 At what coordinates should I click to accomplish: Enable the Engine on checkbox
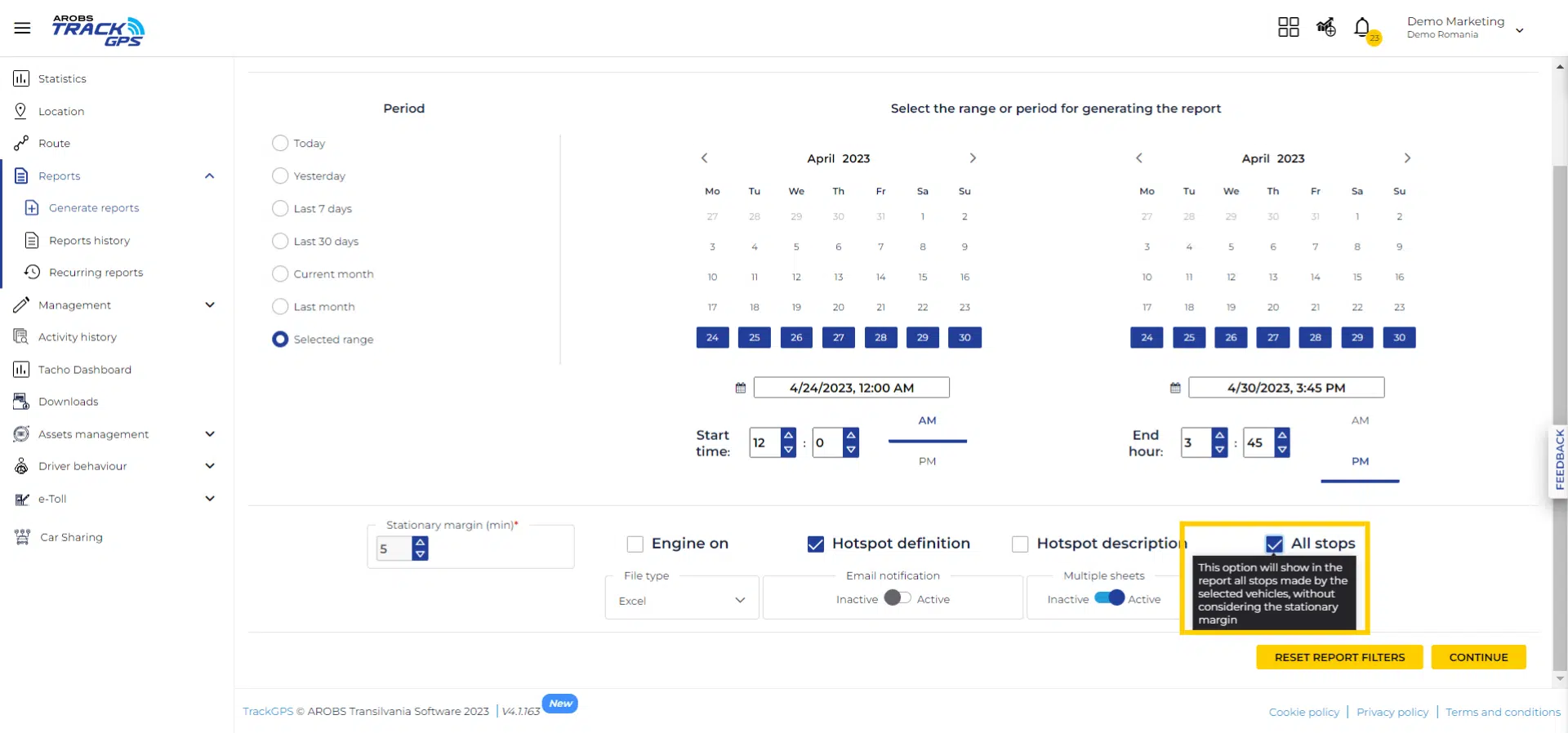(x=635, y=544)
